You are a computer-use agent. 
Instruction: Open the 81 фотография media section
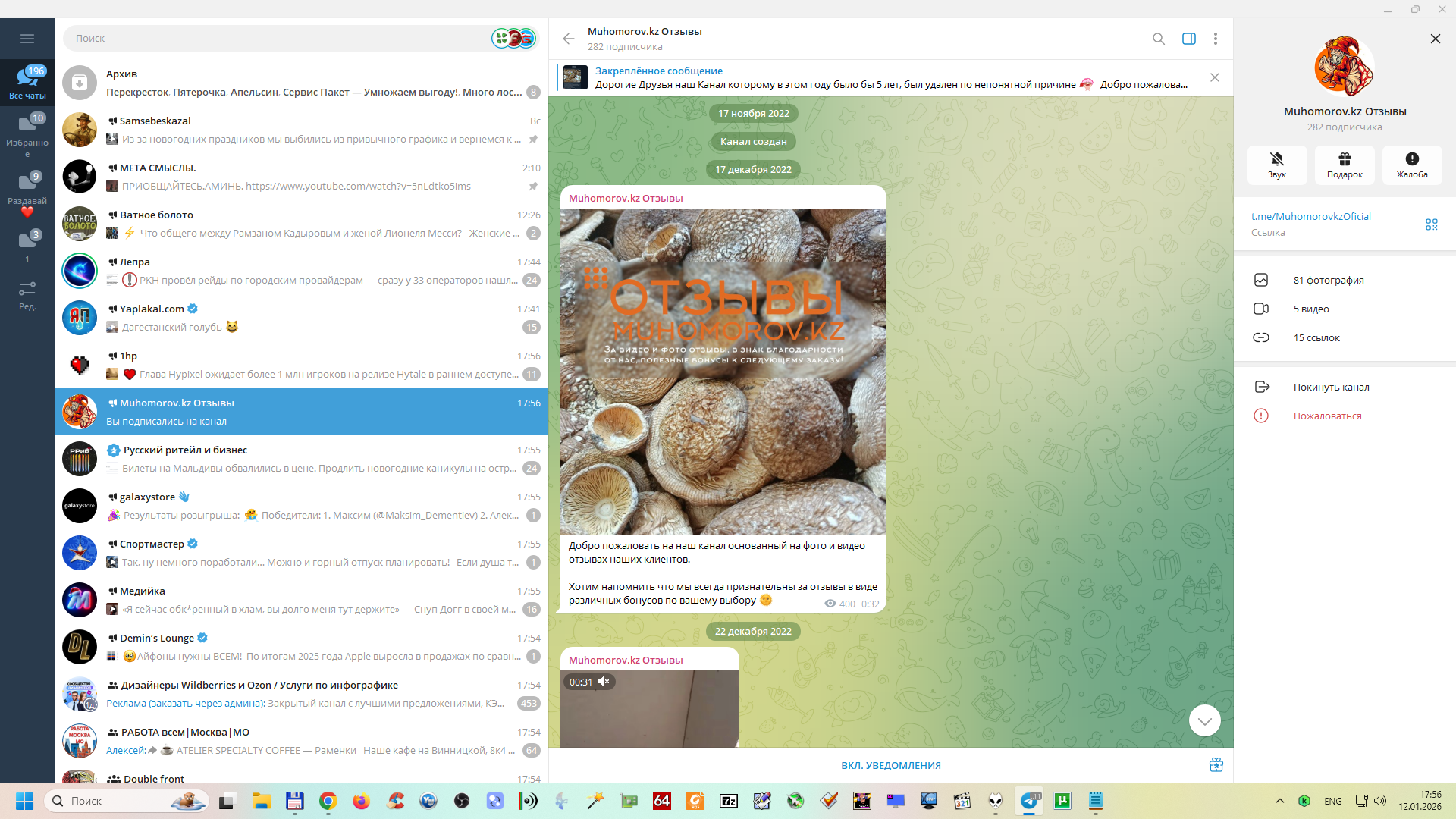(x=1328, y=281)
